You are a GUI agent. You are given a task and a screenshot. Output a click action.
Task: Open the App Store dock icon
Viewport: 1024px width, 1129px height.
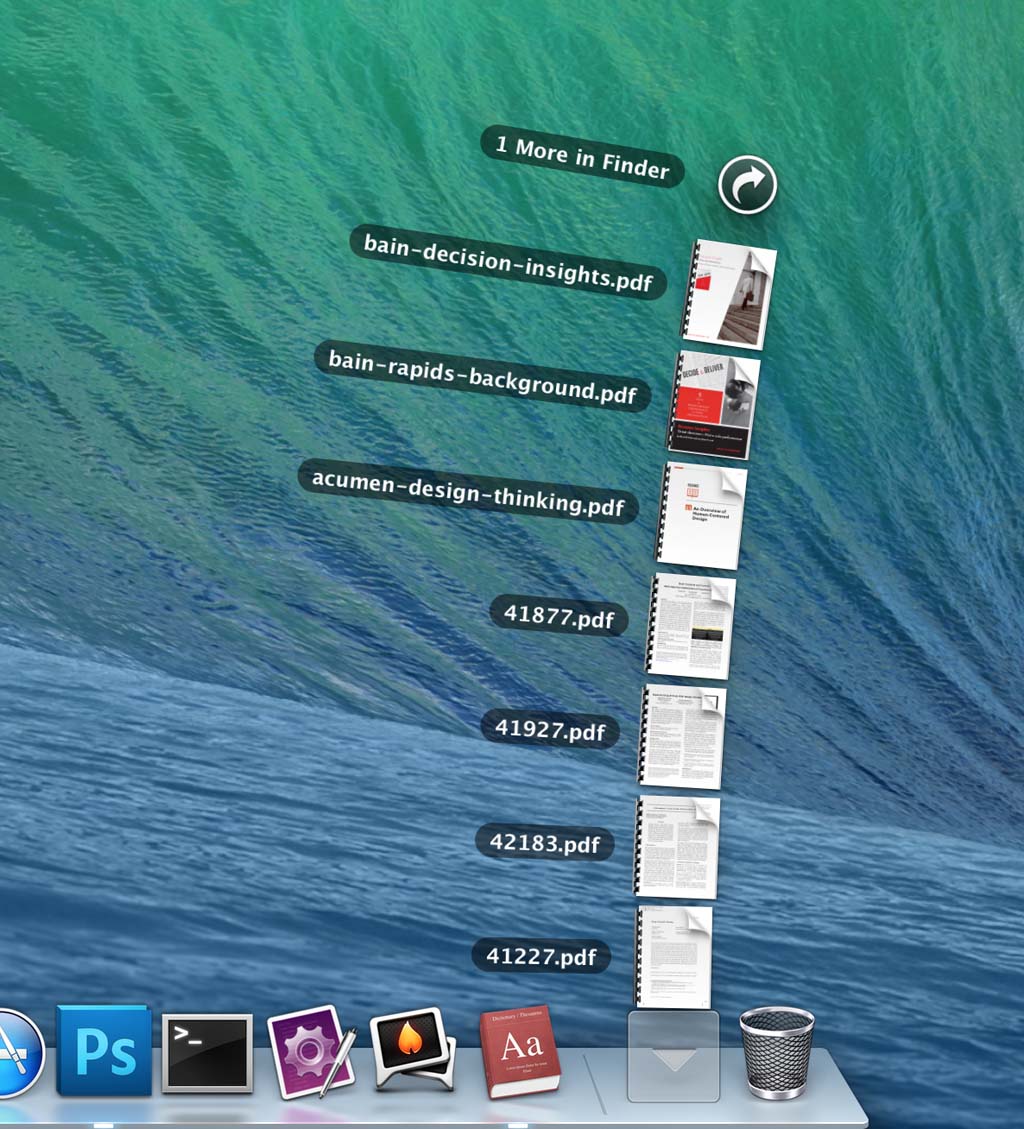(x=14, y=1054)
